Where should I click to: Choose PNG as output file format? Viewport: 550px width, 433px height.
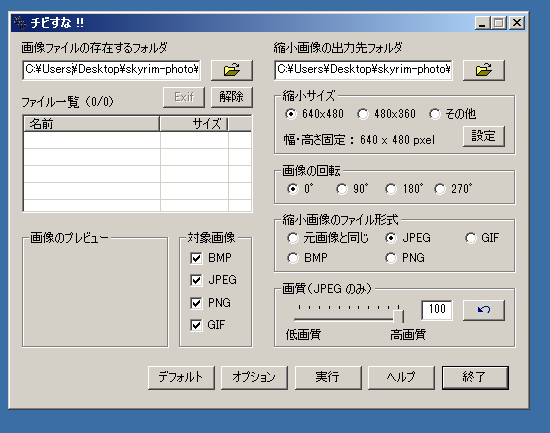pos(405,258)
